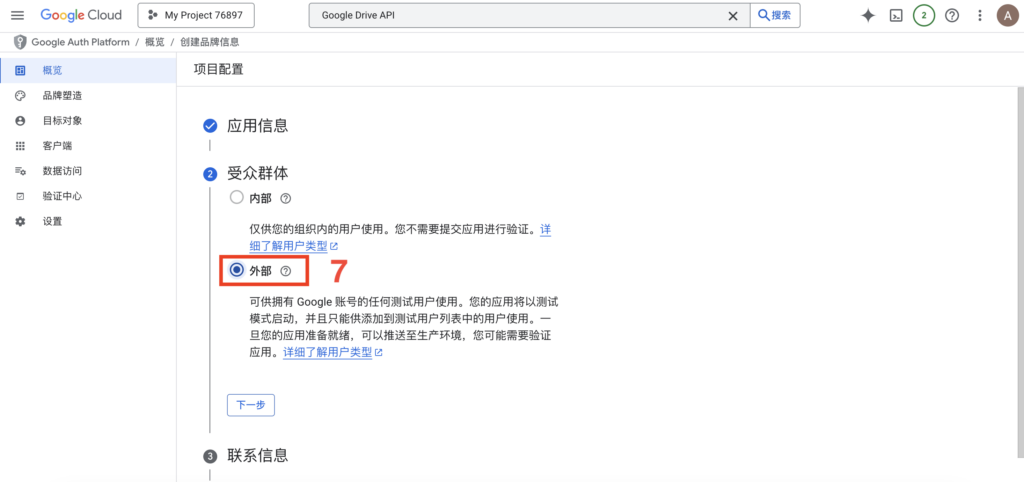Click the 下一步 button
This screenshot has width=1024, height=482.
tap(251, 405)
